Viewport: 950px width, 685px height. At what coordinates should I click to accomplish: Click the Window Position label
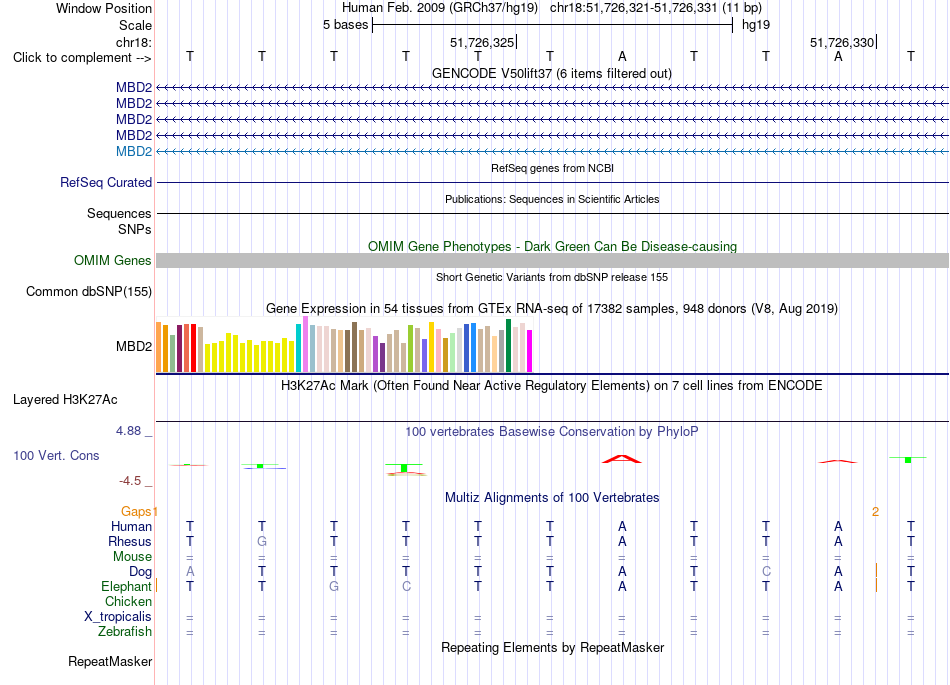click(x=104, y=8)
